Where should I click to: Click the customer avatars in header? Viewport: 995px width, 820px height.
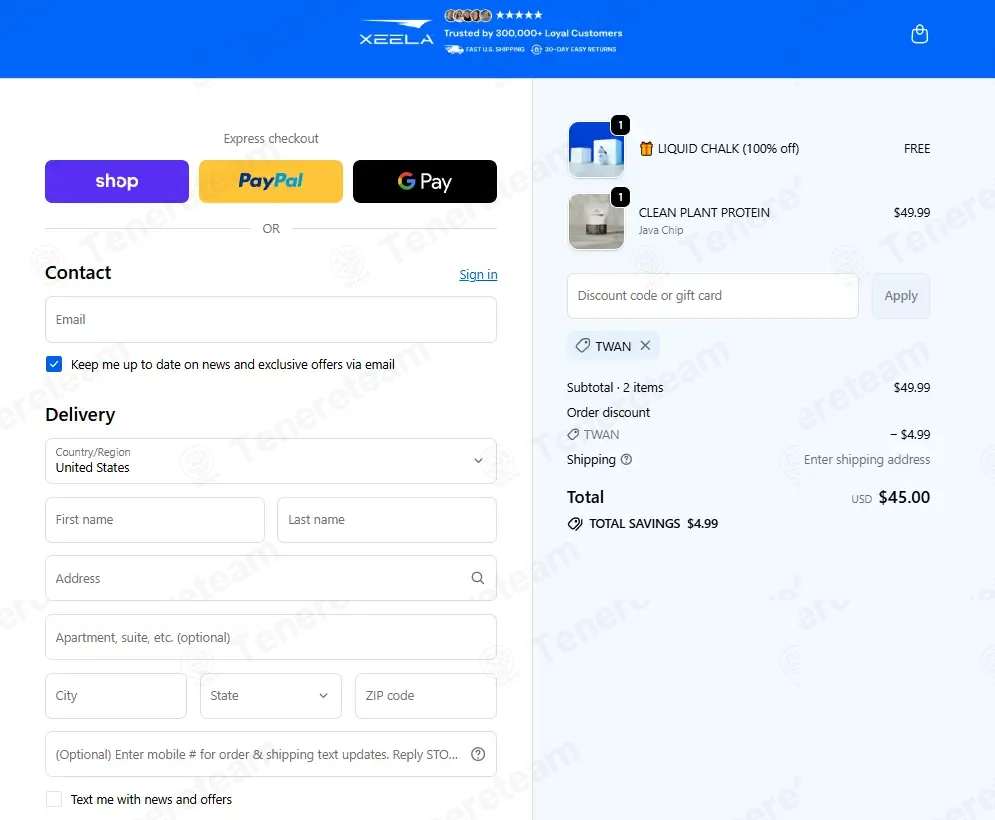tap(468, 15)
